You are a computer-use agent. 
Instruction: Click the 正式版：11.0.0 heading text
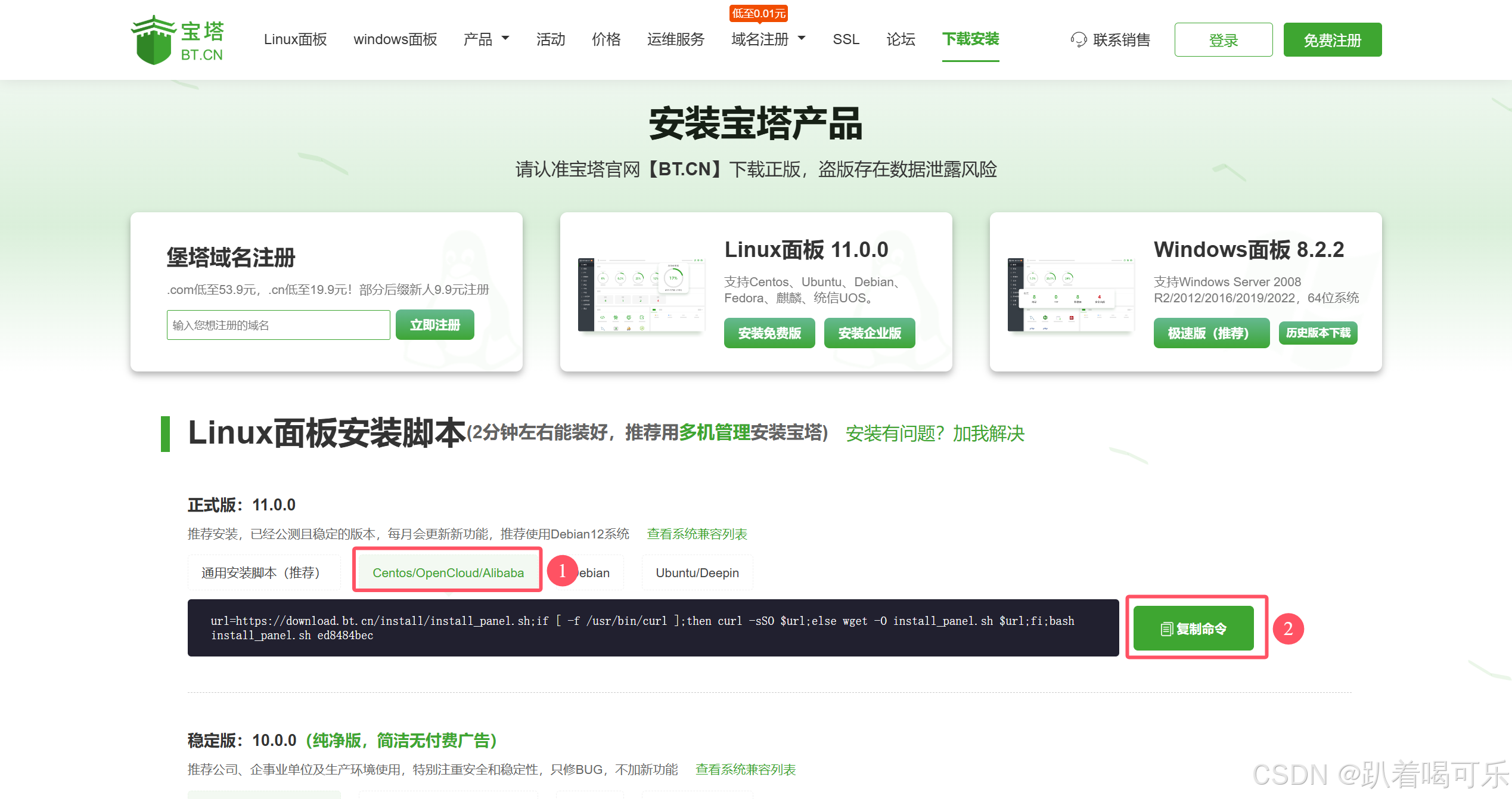(241, 504)
